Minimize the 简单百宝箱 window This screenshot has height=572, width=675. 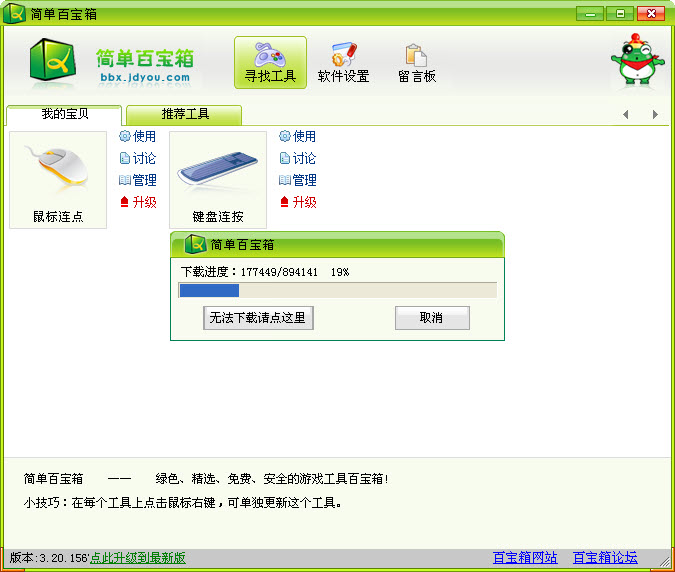coord(590,14)
